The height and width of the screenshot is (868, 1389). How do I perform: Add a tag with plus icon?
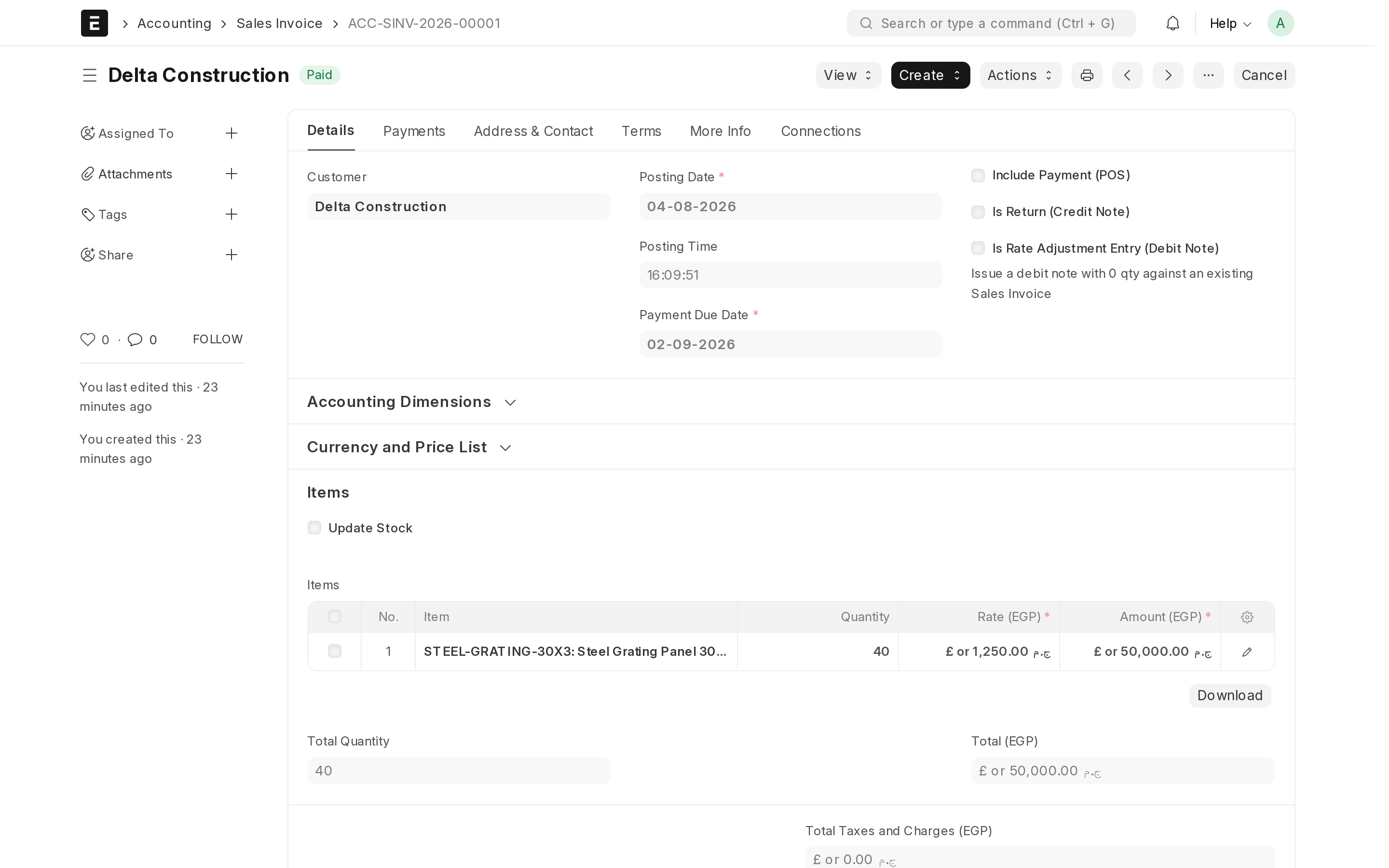click(x=231, y=214)
